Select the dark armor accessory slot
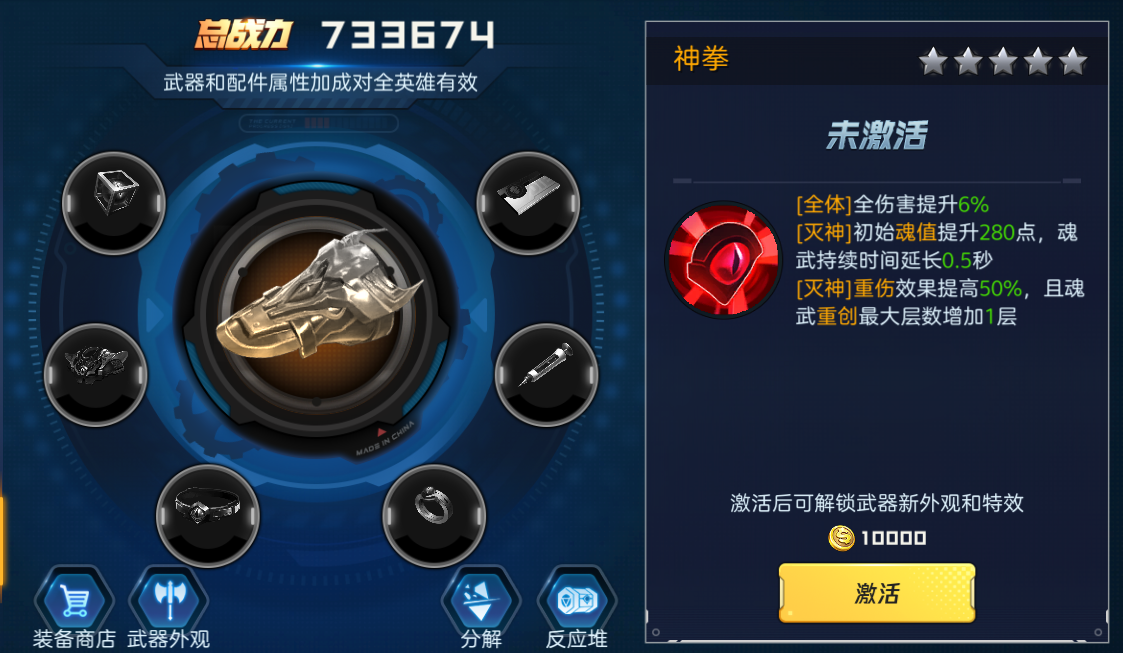The width and height of the screenshot is (1123, 653). [x=96, y=374]
